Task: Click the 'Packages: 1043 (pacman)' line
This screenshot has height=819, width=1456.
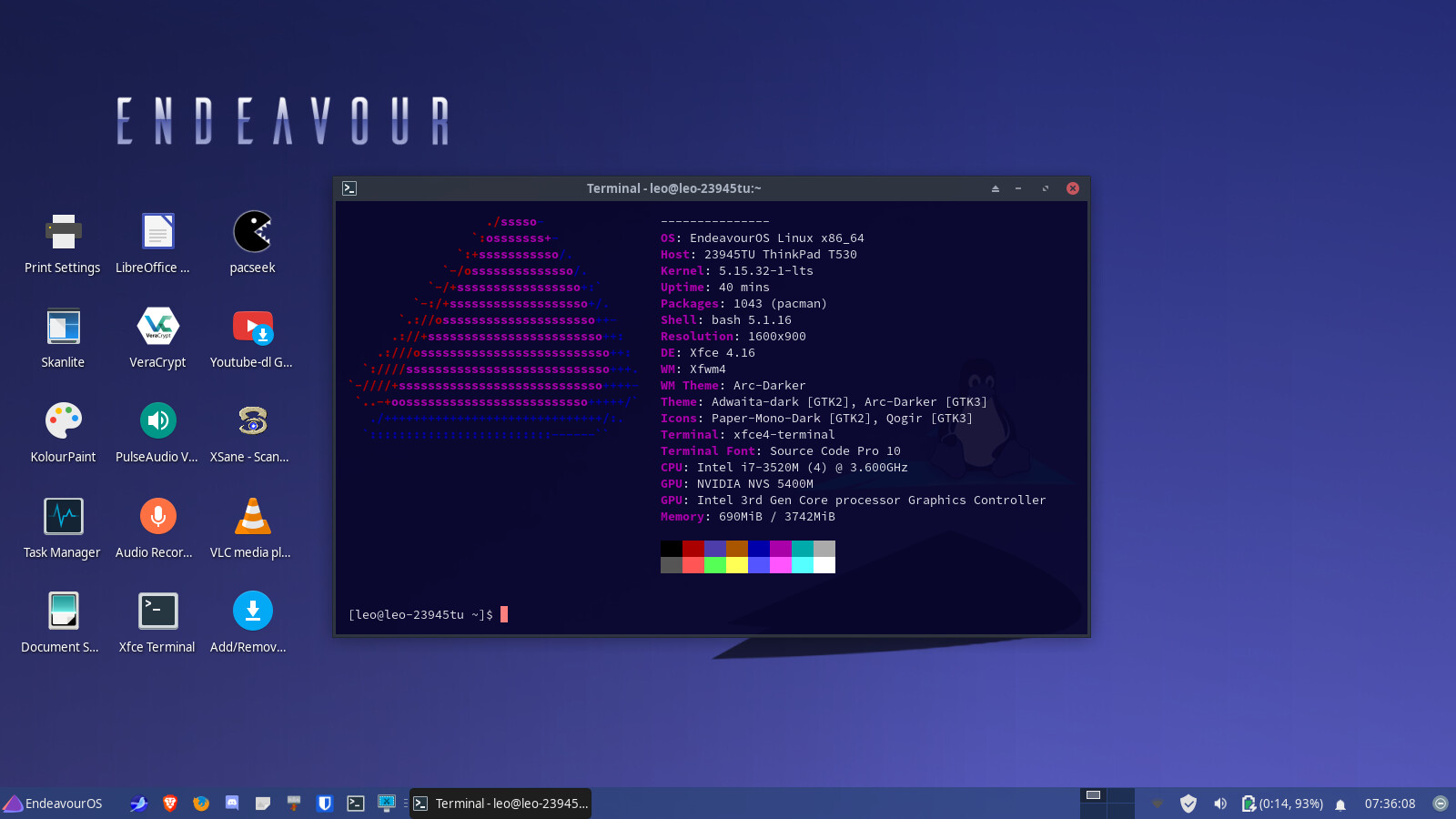Action: pos(743,304)
